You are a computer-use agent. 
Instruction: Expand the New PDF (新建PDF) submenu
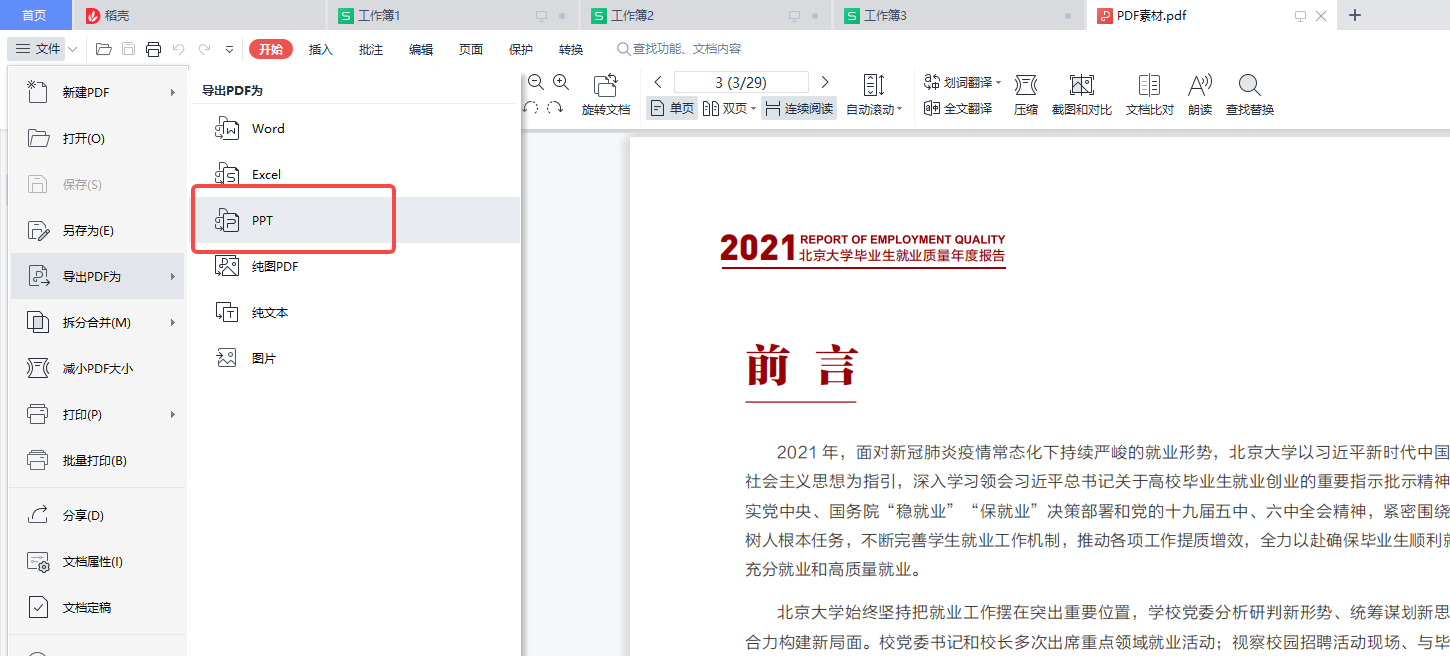point(172,93)
